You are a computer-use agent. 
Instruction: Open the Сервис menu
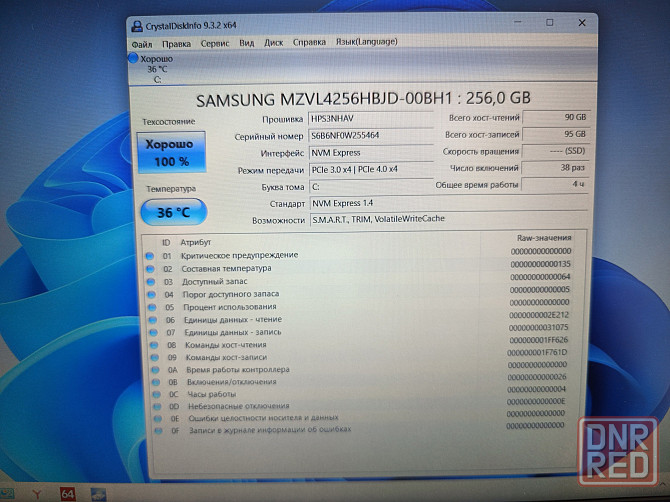pos(215,44)
